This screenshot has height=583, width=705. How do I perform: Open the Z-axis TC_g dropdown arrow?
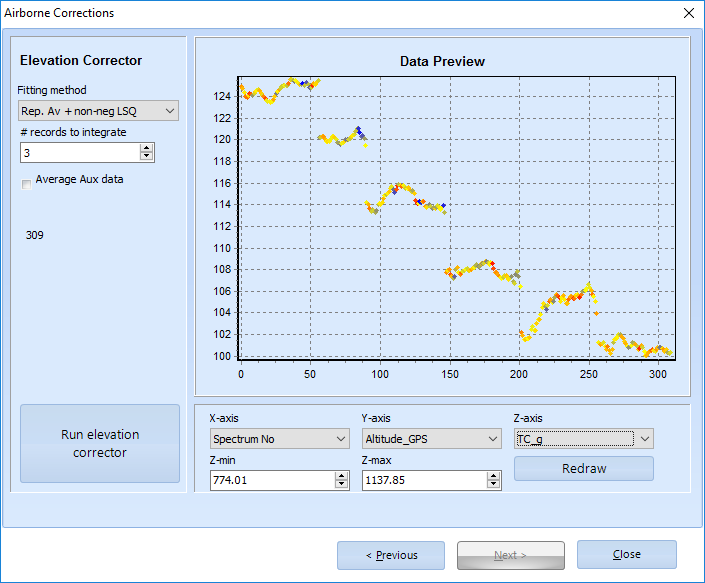tap(645, 438)
